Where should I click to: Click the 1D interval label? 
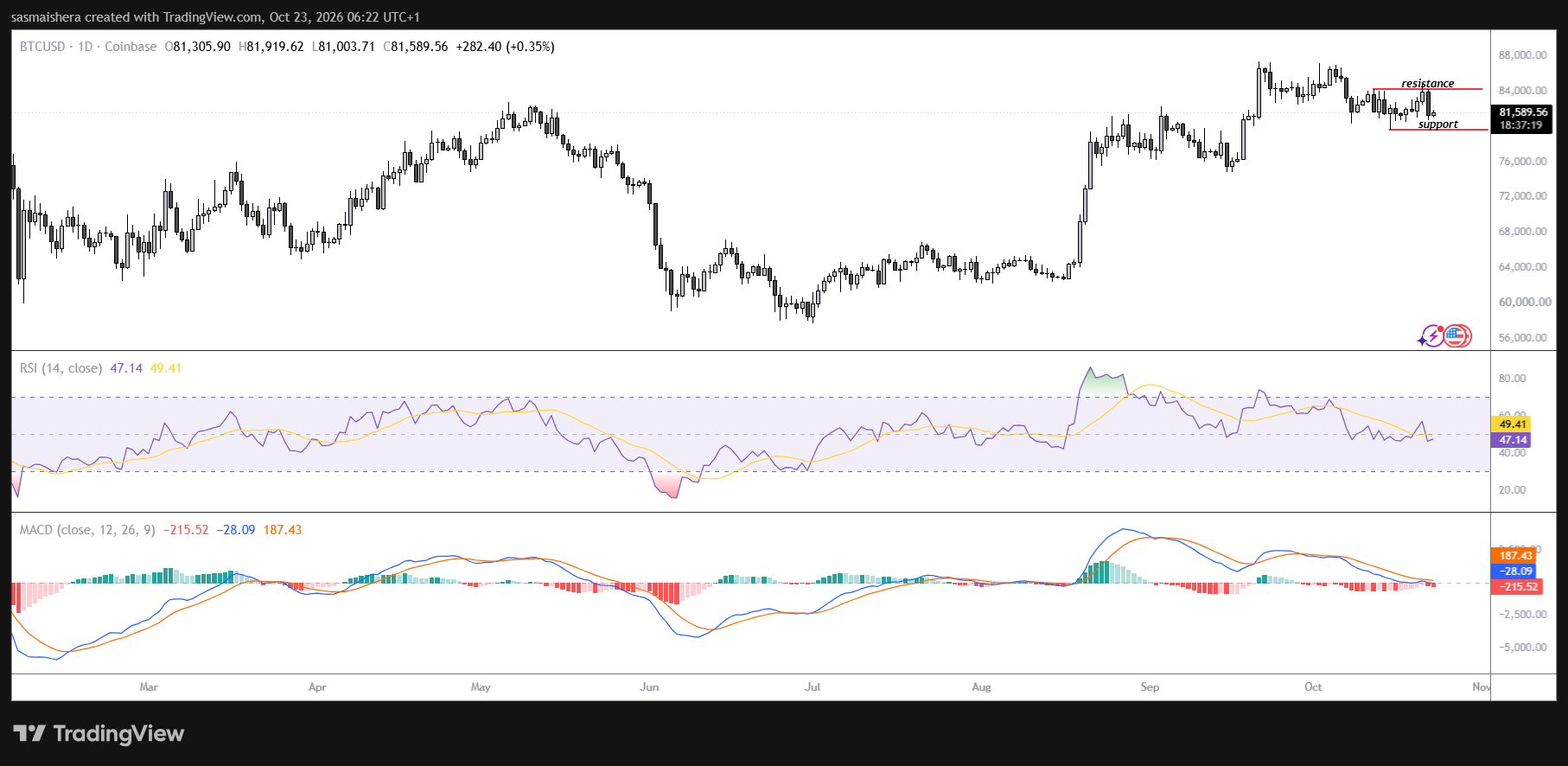[x=85, y=47]
